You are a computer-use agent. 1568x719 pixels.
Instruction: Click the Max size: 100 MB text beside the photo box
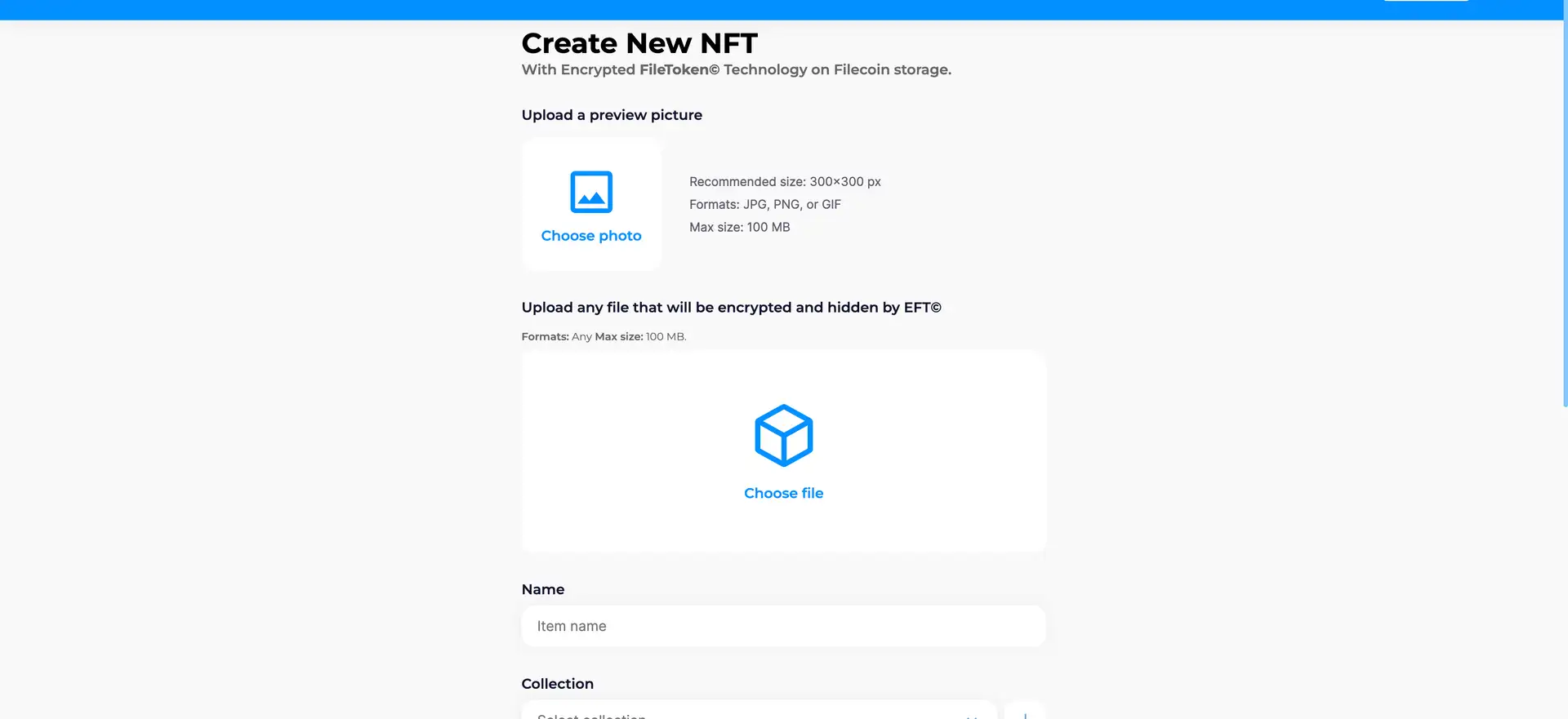pyautogui.click(x=739, y=227)
